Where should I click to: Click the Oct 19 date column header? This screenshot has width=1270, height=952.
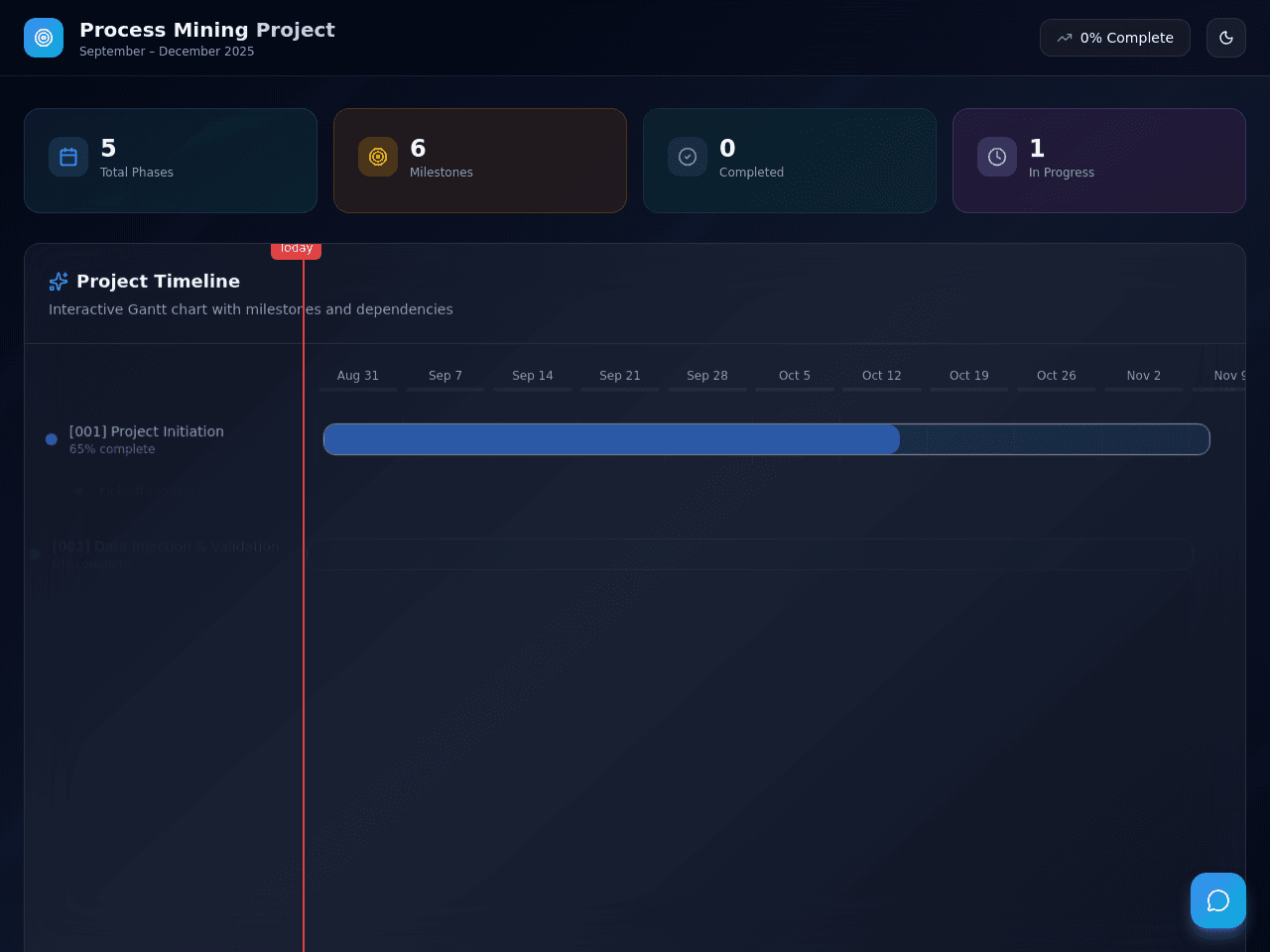tap(969, 376)
